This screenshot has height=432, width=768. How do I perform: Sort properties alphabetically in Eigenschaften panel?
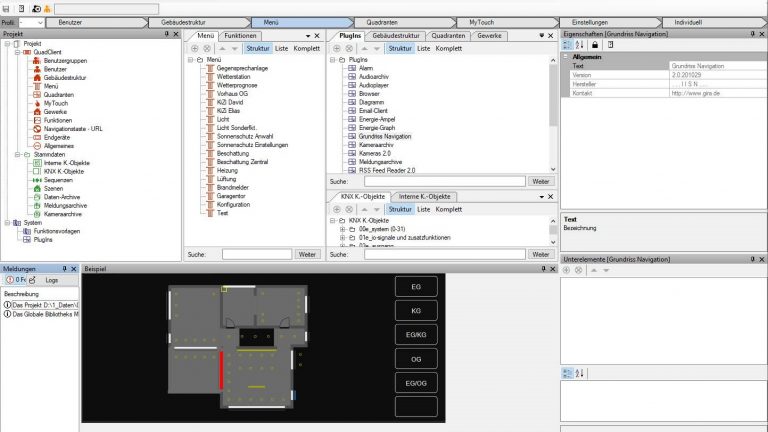coord(579,46)
